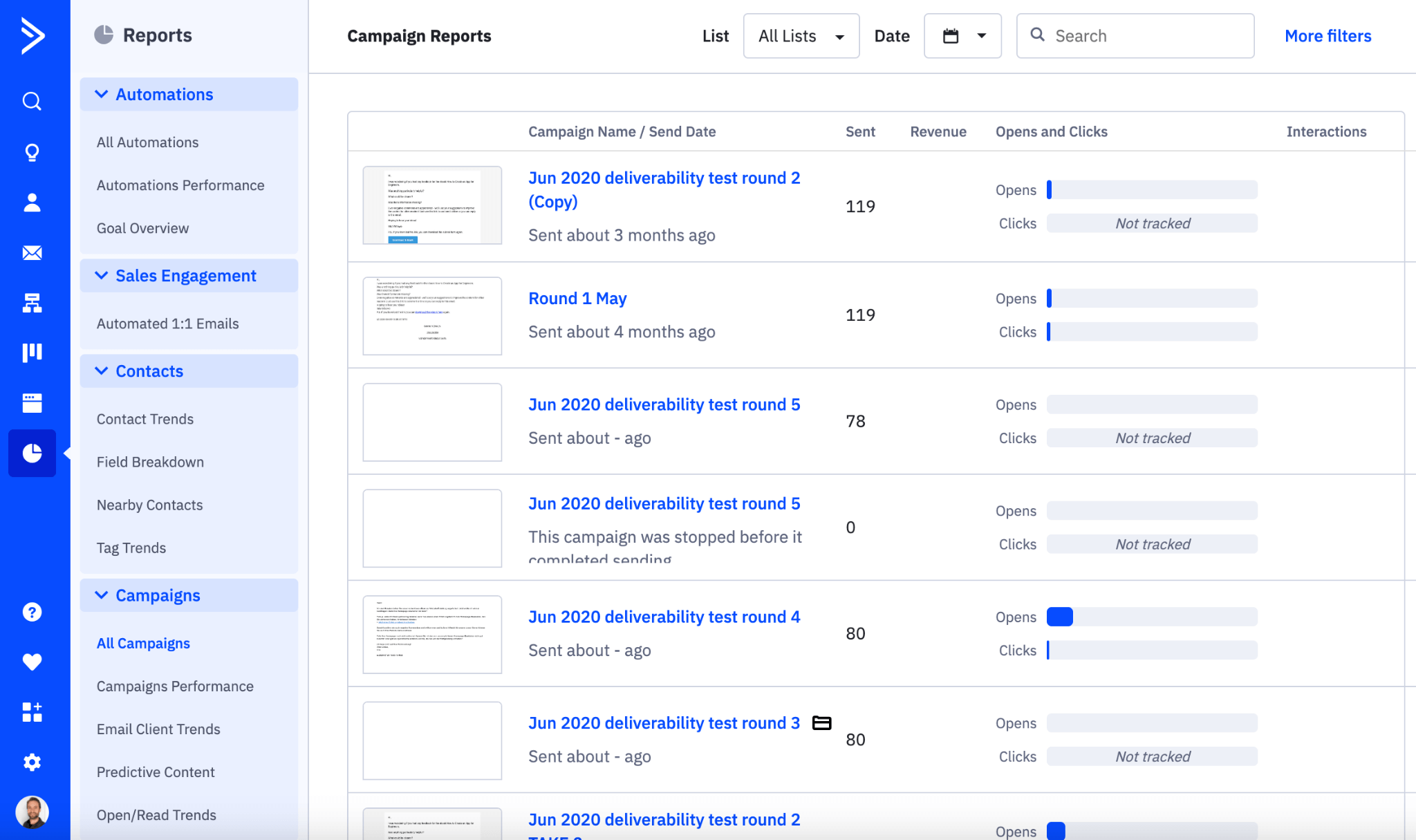Screen dimensions: 1416x840
Task: Open Open/Read Trends report
Action: [156, 814]
